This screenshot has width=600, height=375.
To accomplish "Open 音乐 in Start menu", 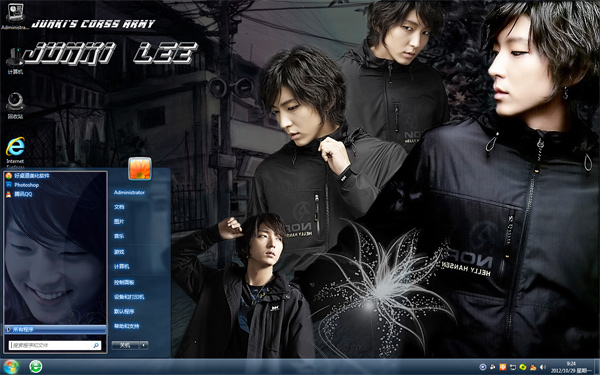I will (x=119, y=236).
